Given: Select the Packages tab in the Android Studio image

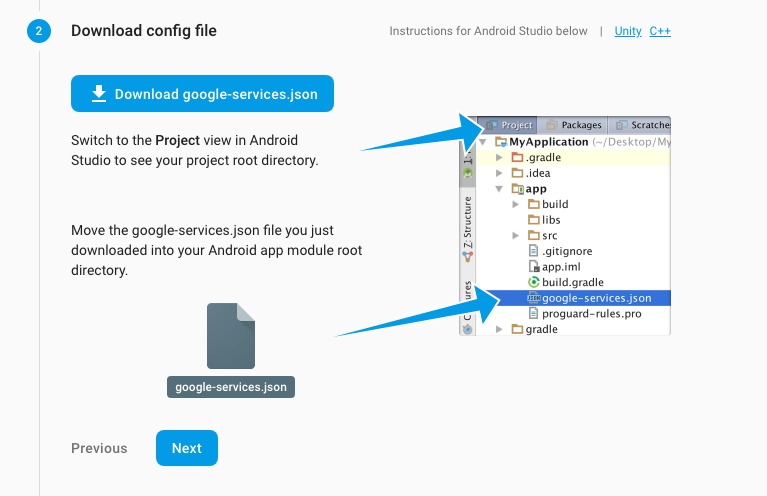Looking at the screenshot, I should [x=573, y=125].
